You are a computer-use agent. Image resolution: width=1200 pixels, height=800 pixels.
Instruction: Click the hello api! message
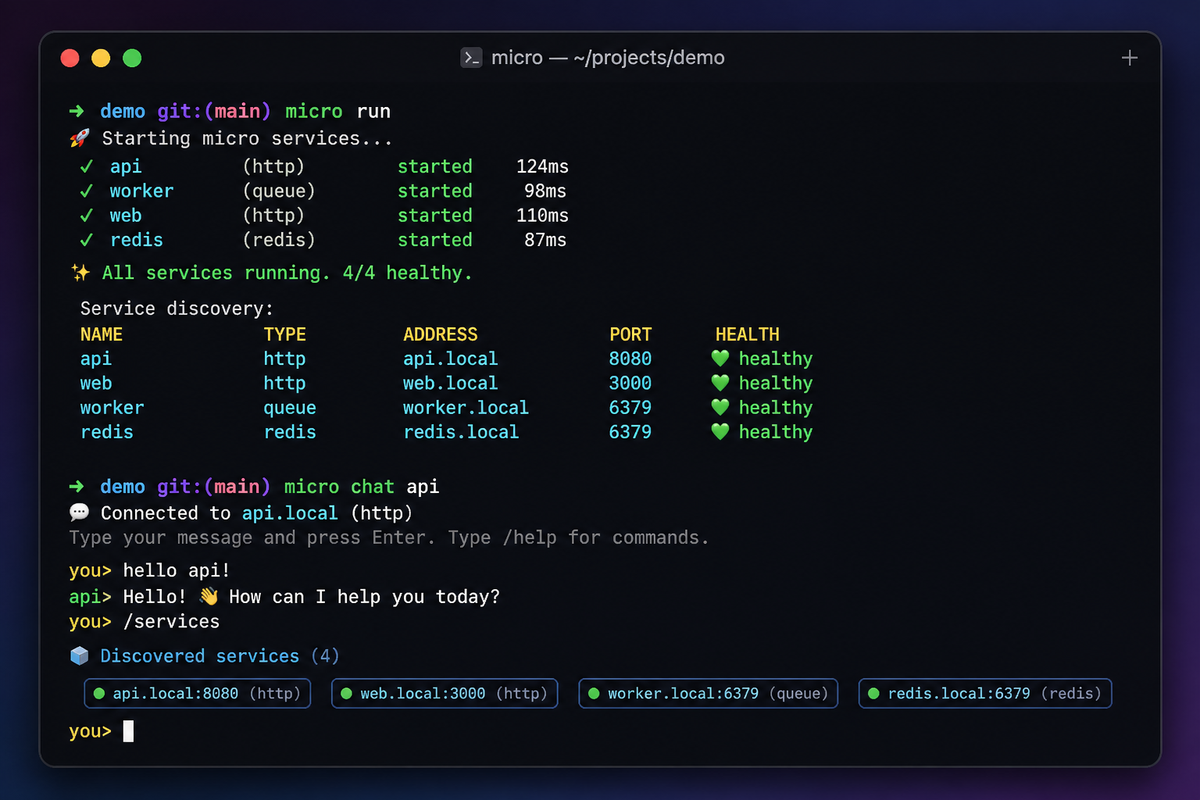[176, 572]
